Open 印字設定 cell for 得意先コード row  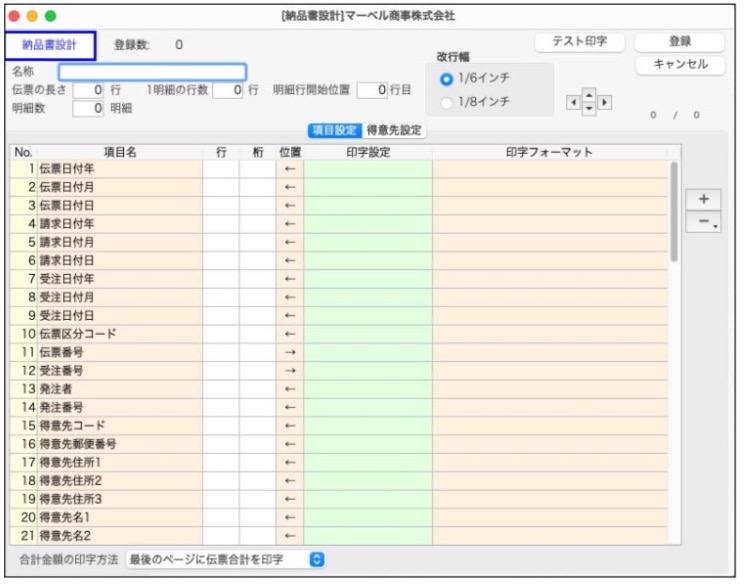[x=367, y=425]
